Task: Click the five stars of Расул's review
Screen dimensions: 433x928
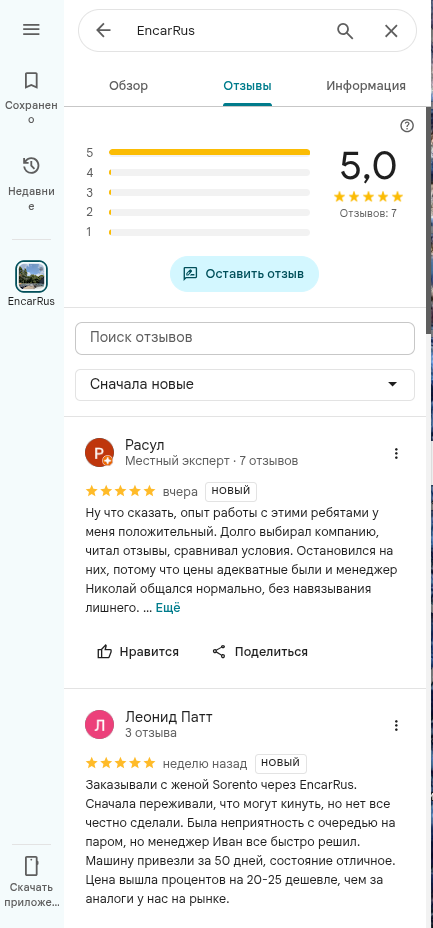Action: [121, 491]
